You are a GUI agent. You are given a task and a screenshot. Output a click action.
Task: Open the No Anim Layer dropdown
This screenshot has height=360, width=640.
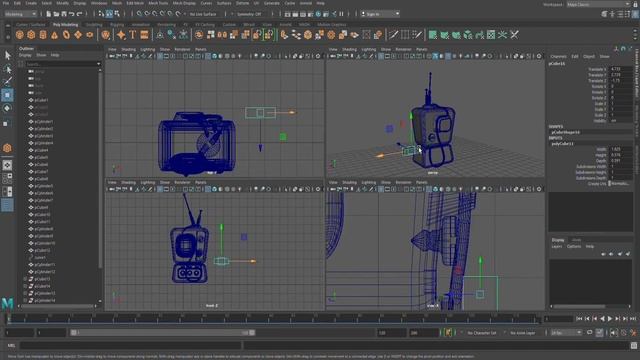[x=523, y=333]
